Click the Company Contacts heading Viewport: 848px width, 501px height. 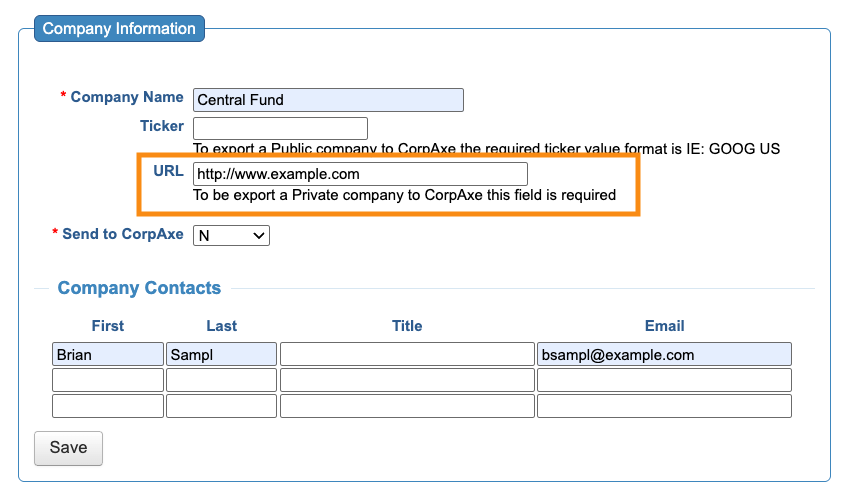coord(139,288)
